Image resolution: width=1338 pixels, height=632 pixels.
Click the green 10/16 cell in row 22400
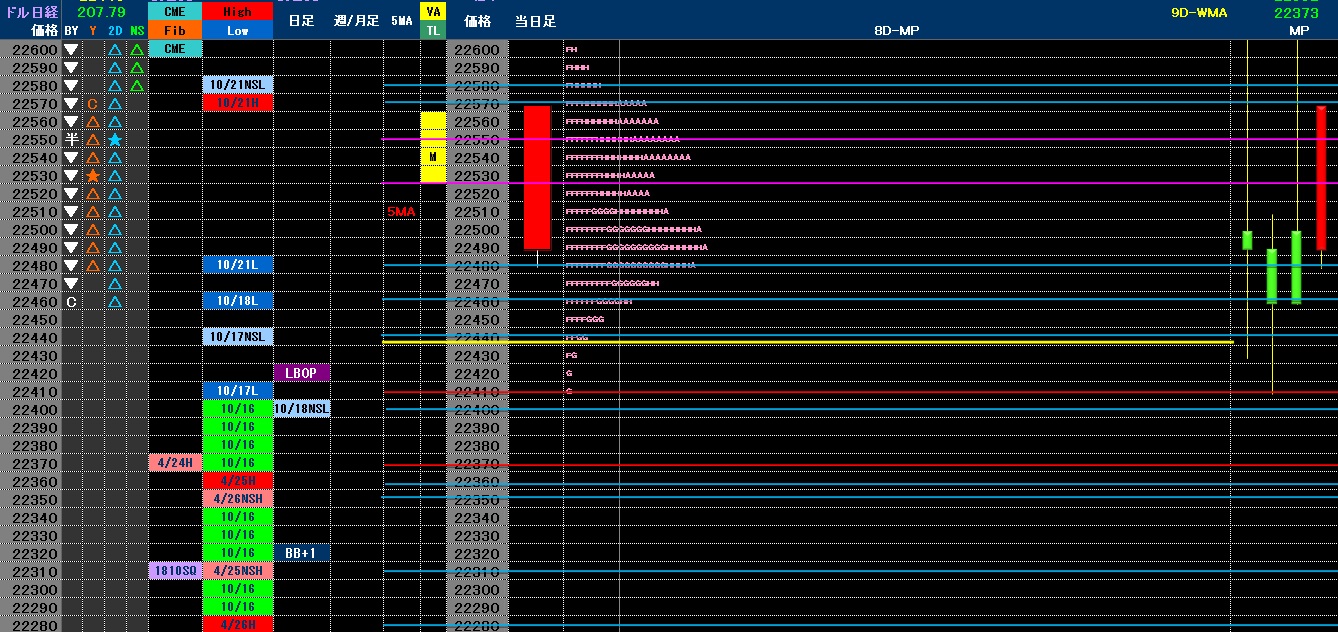pyautogui.click(x=238, y=409)
